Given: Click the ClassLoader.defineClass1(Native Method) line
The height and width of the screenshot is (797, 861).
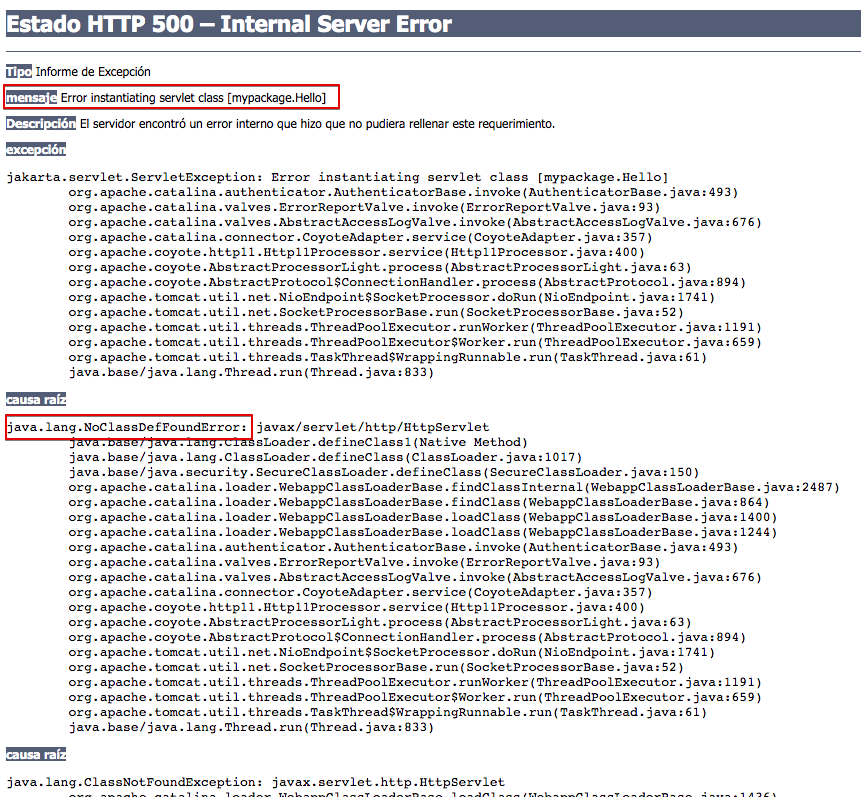Looking at the screenshot, I should tap(298, 442).
